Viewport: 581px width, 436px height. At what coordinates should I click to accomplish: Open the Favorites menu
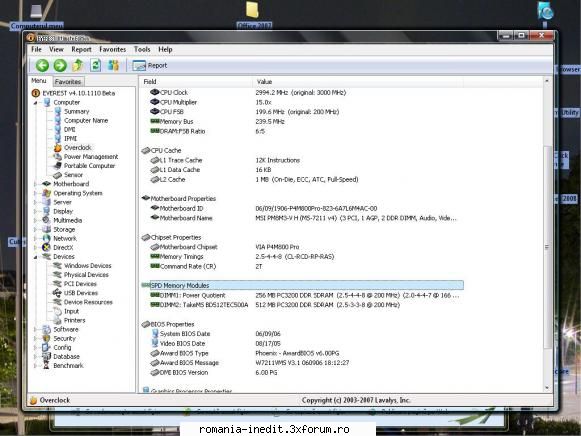(113, 49)
